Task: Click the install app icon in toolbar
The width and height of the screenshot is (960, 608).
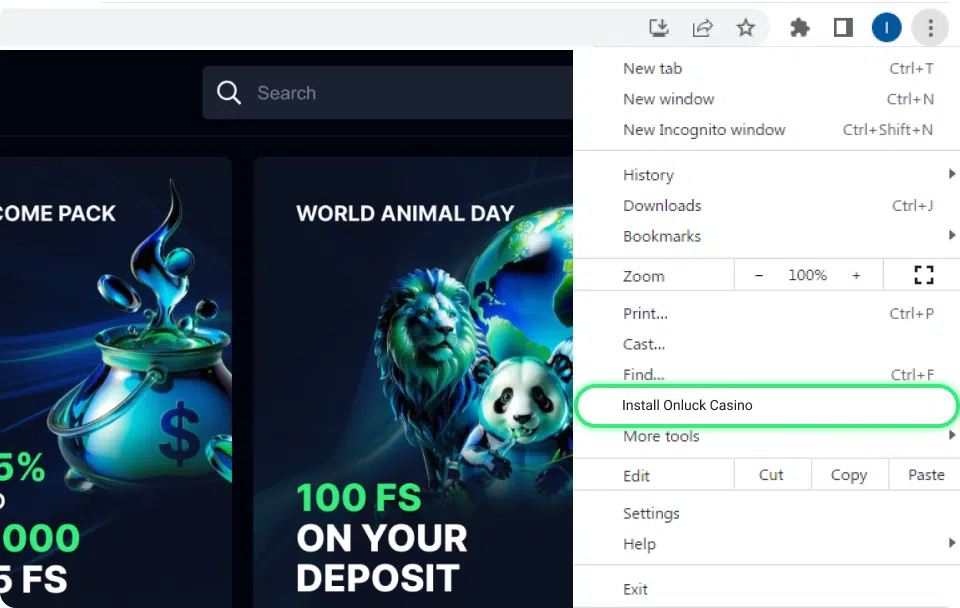Action: (658, 28)
